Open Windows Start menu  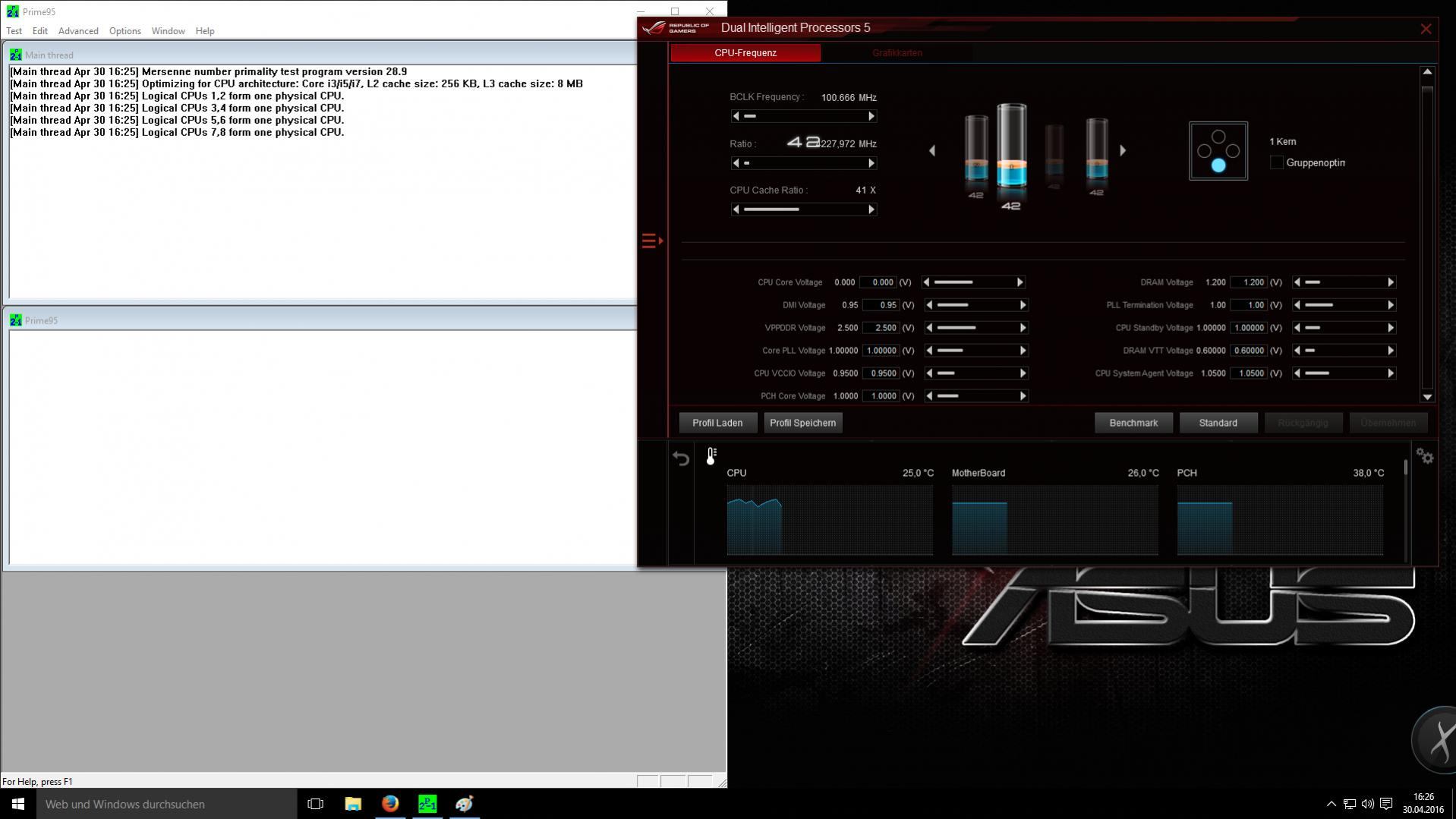tap(18, 804)
